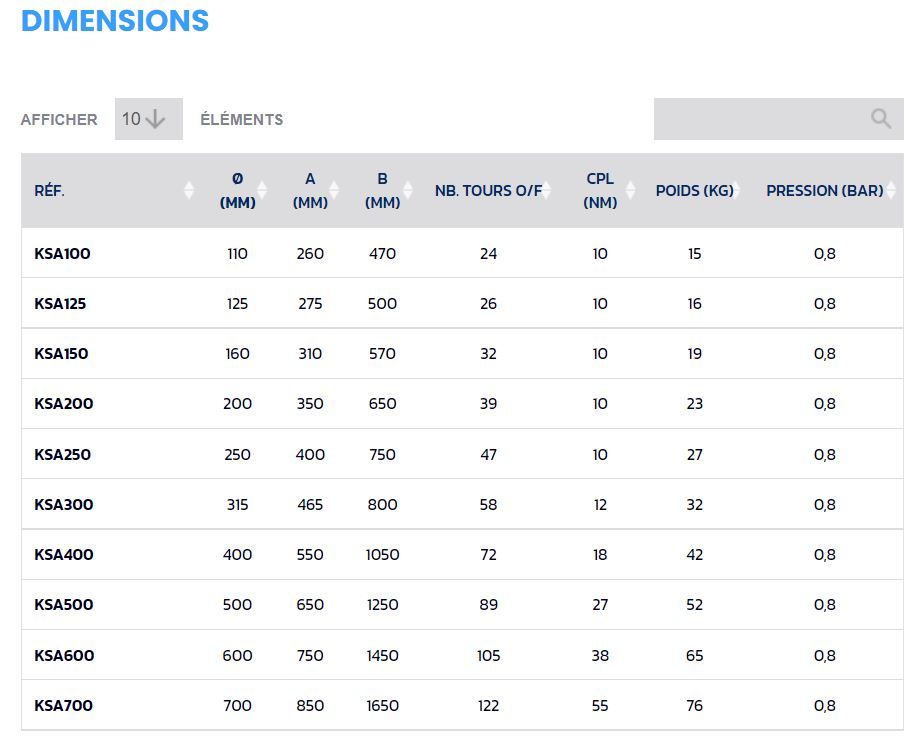
Task: Click sort arrows for Ø (MM) column
Action: pos(262,190)
